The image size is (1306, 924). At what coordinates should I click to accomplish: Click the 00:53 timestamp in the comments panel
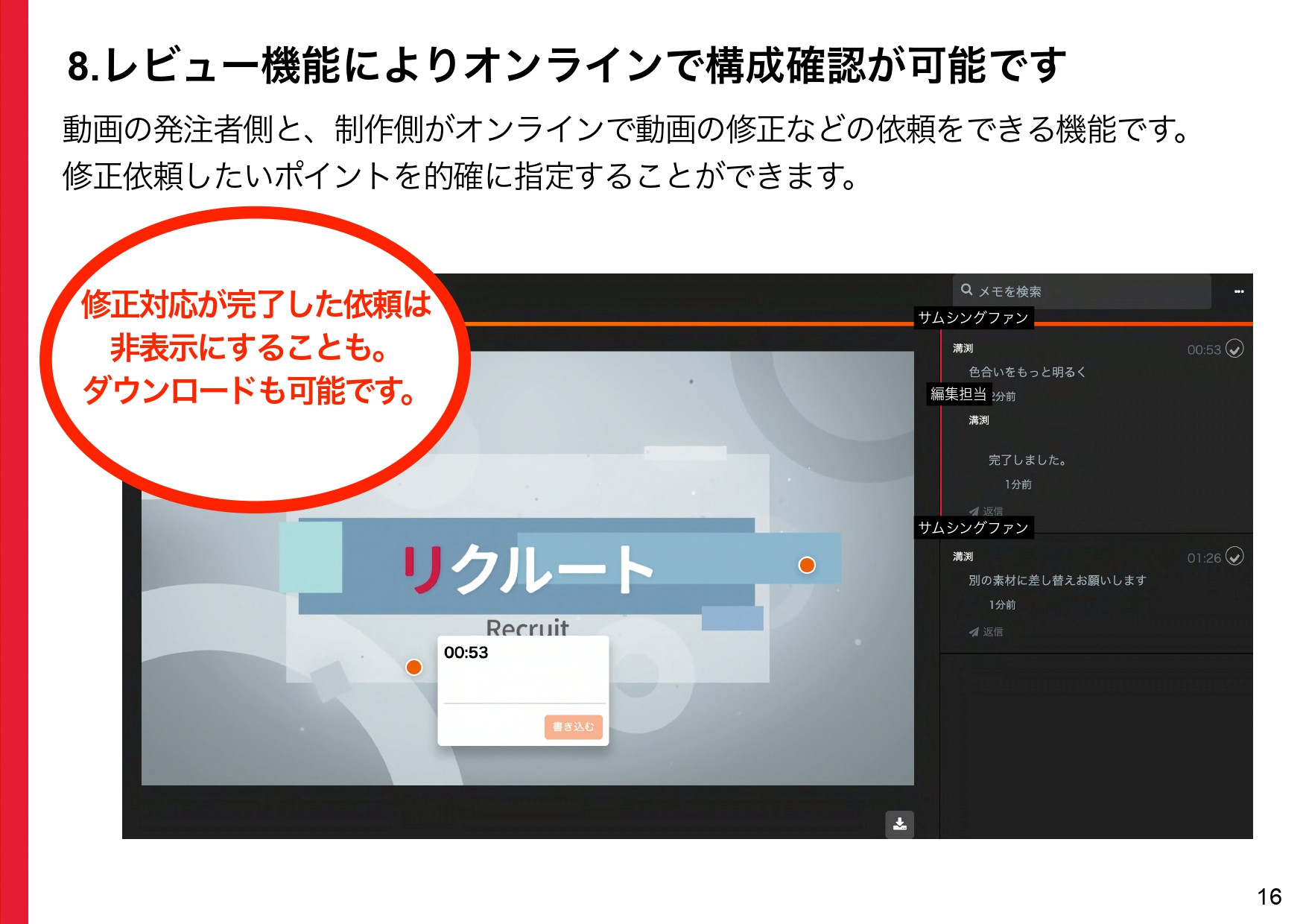pyautogui.click(x=1206, y=349)
